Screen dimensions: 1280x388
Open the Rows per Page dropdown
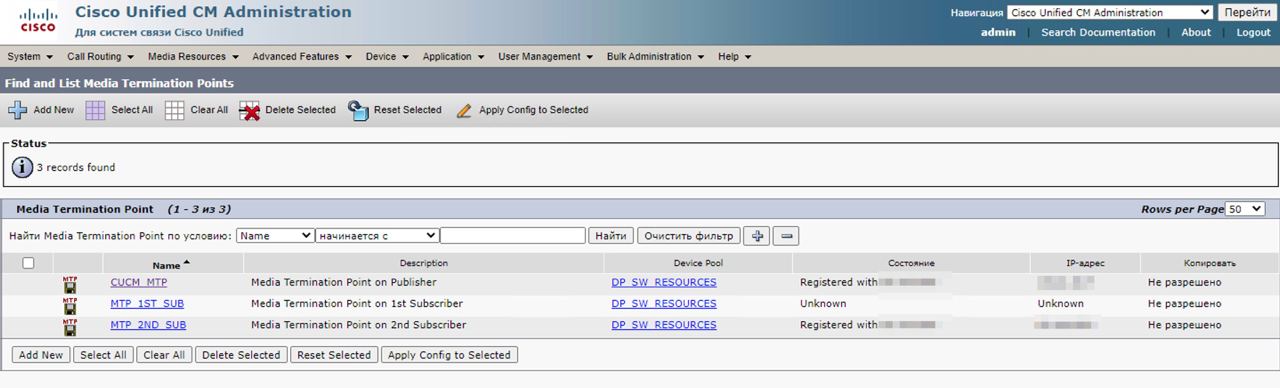coord(1245,209)
